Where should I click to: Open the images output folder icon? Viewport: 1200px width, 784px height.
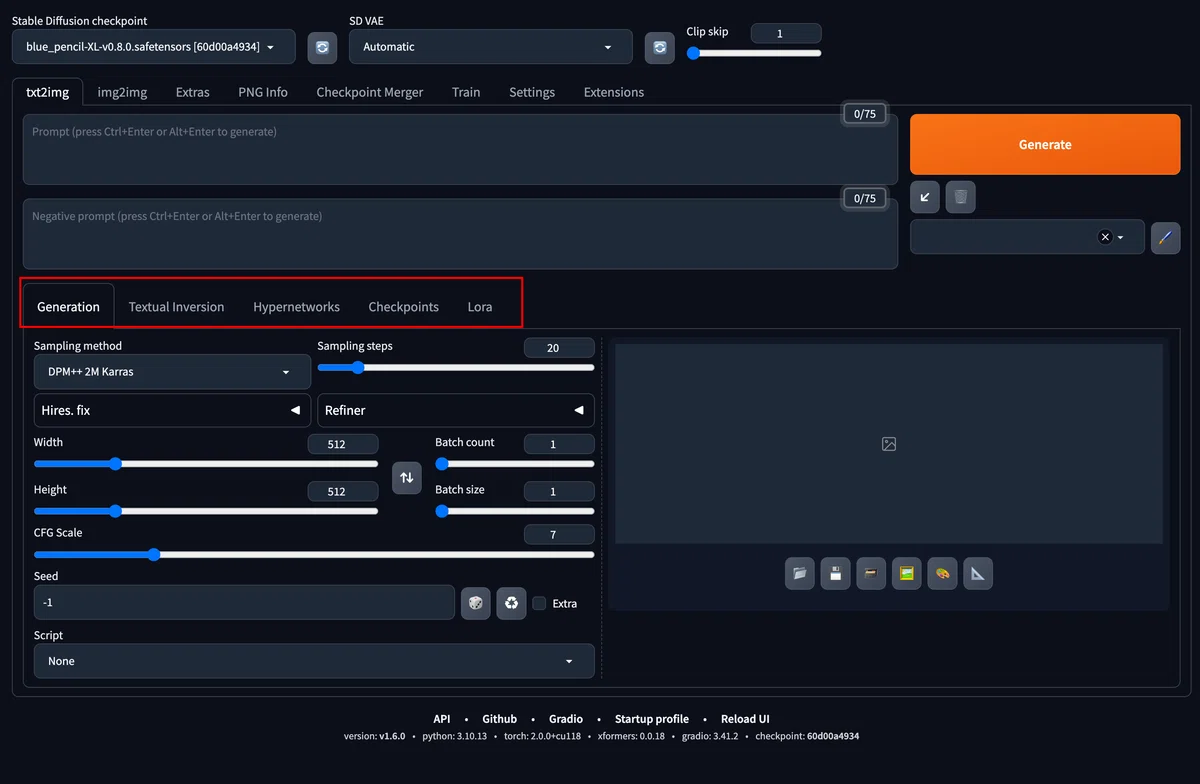tap(800, 574)
